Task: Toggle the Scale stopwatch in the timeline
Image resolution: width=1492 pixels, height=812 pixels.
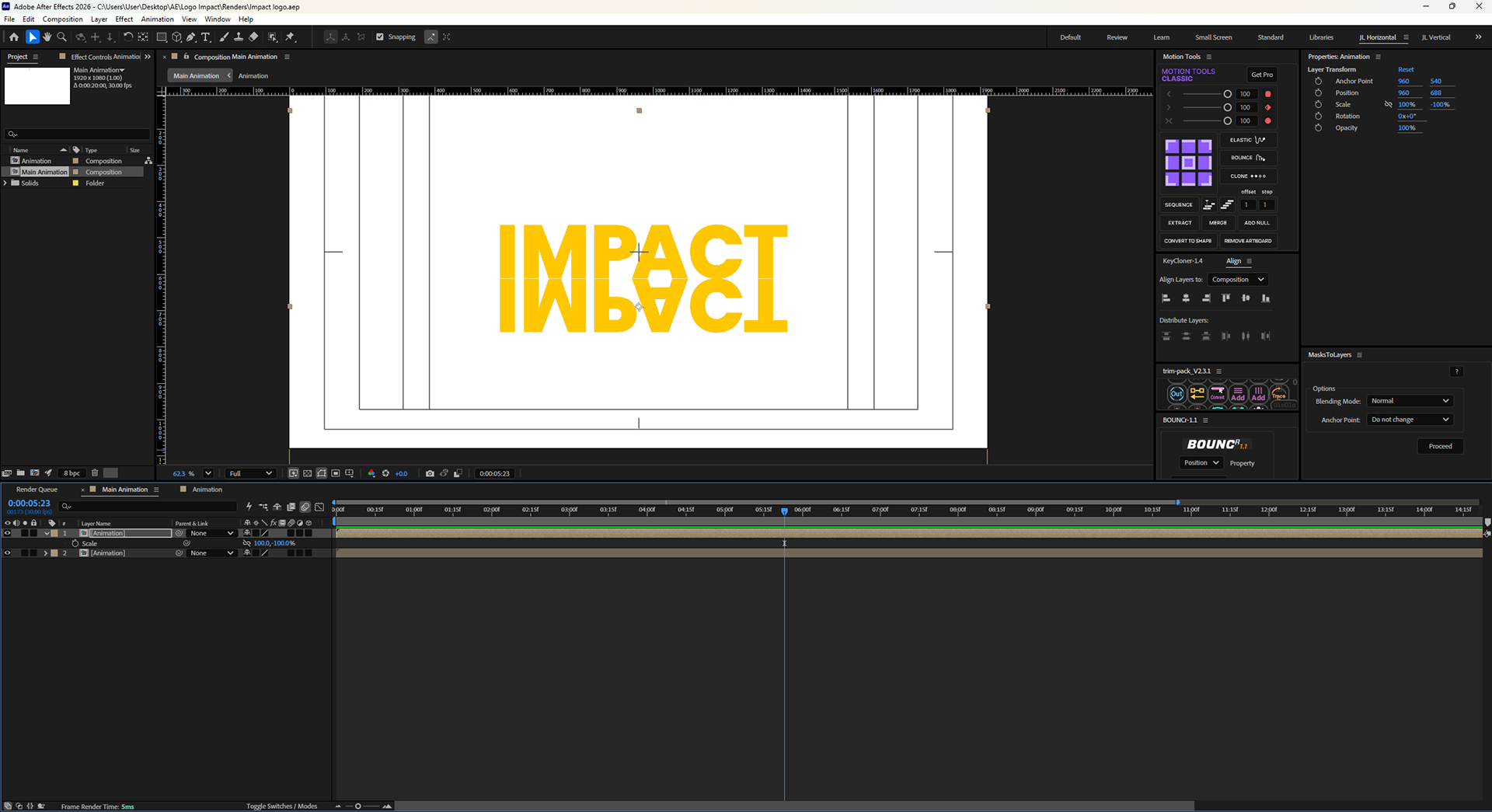Action: [x=75, y=543]
